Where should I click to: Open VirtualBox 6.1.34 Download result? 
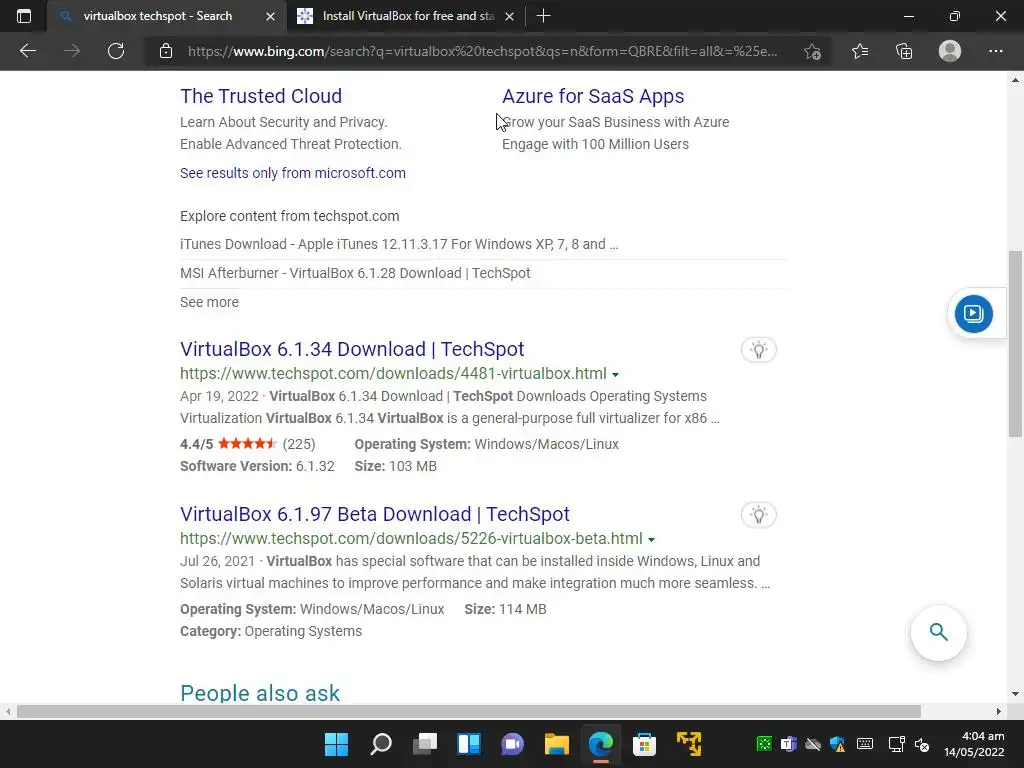(352, 349)
